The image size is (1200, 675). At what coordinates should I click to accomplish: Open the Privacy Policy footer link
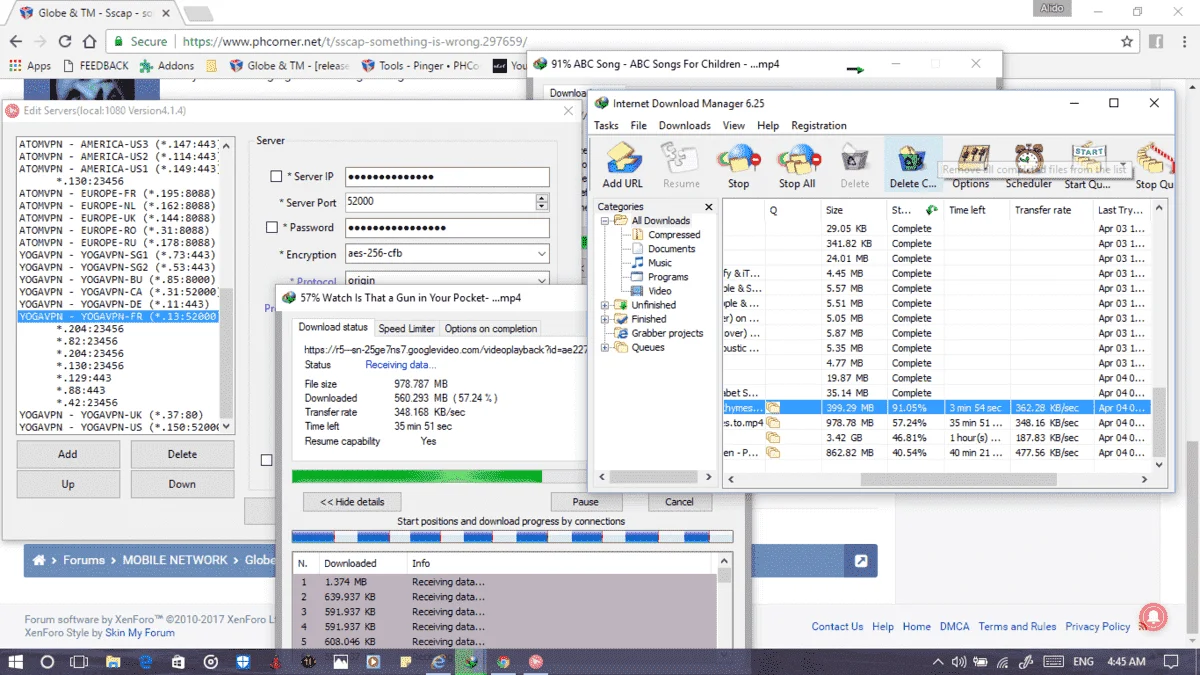coord(1097,627)
